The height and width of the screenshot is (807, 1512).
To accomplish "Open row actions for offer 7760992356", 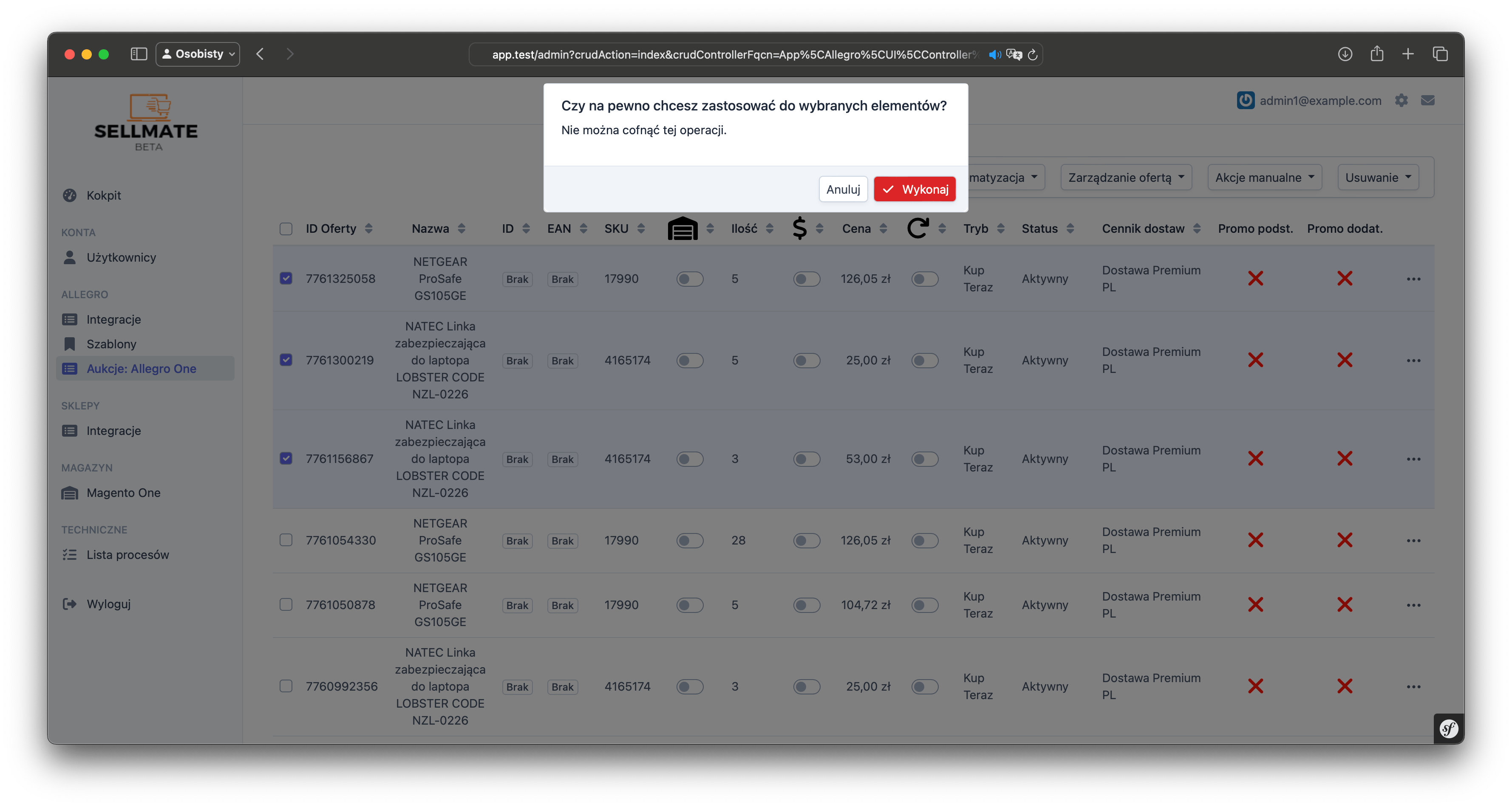I will (1413, 687).
